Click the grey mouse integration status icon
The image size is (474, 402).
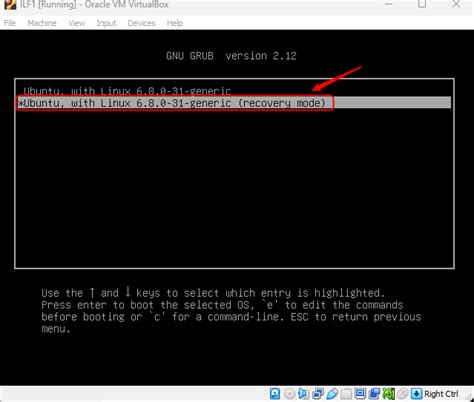tap(402, 394)
